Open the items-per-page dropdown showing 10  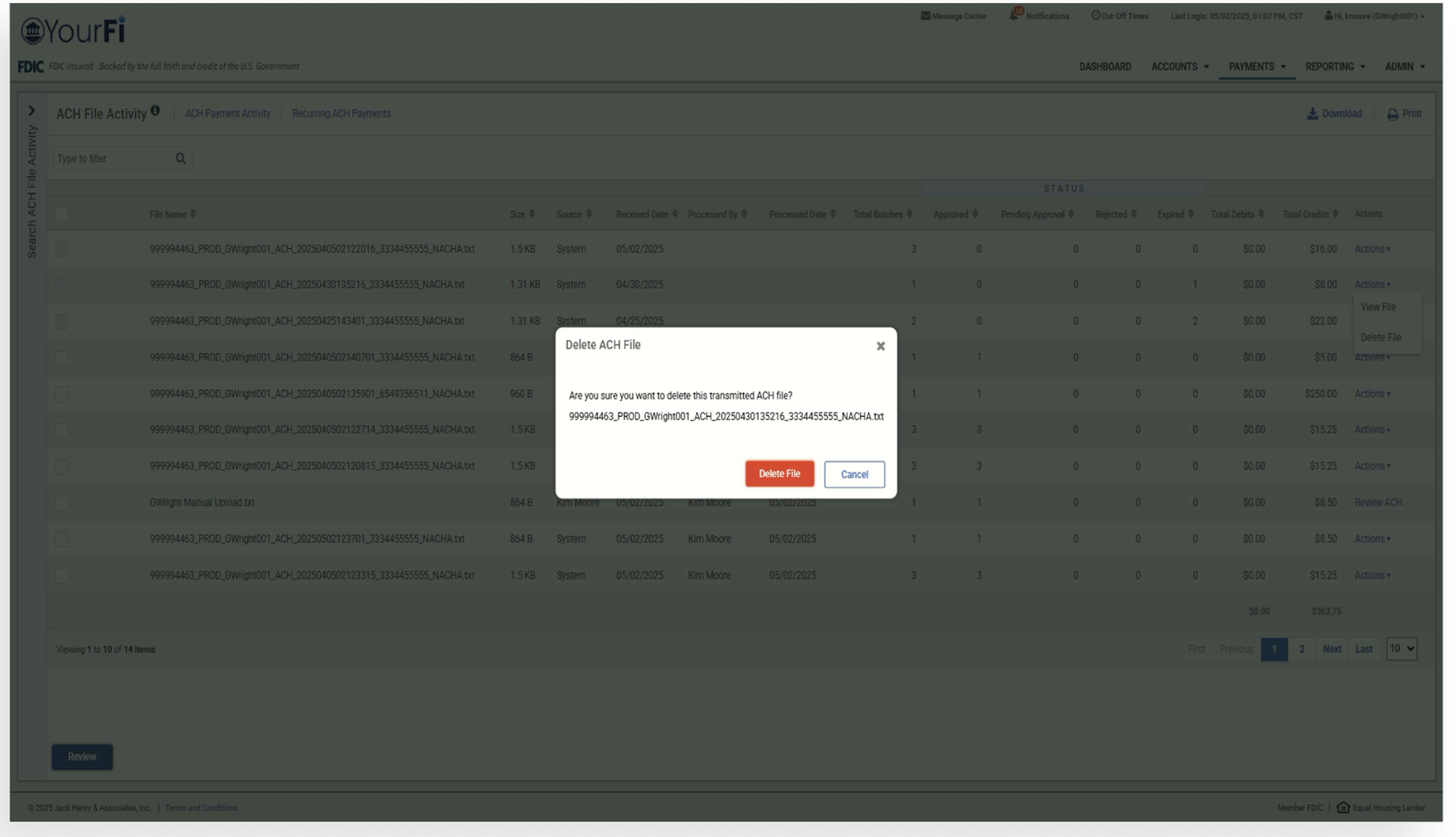[1401, 649]
